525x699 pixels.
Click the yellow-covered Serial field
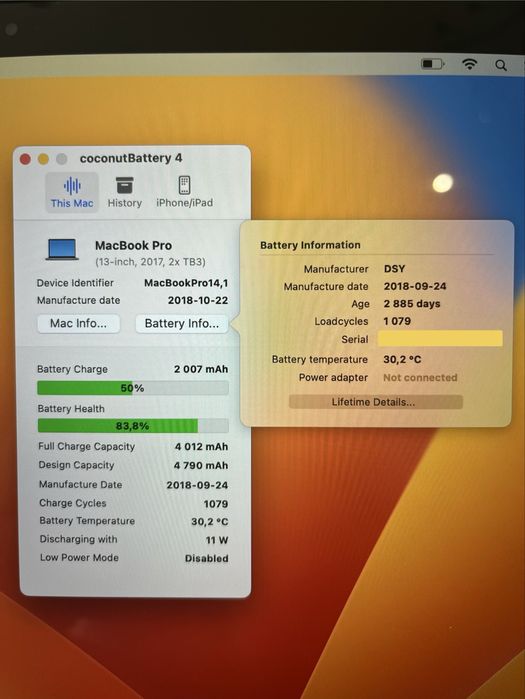440,338
